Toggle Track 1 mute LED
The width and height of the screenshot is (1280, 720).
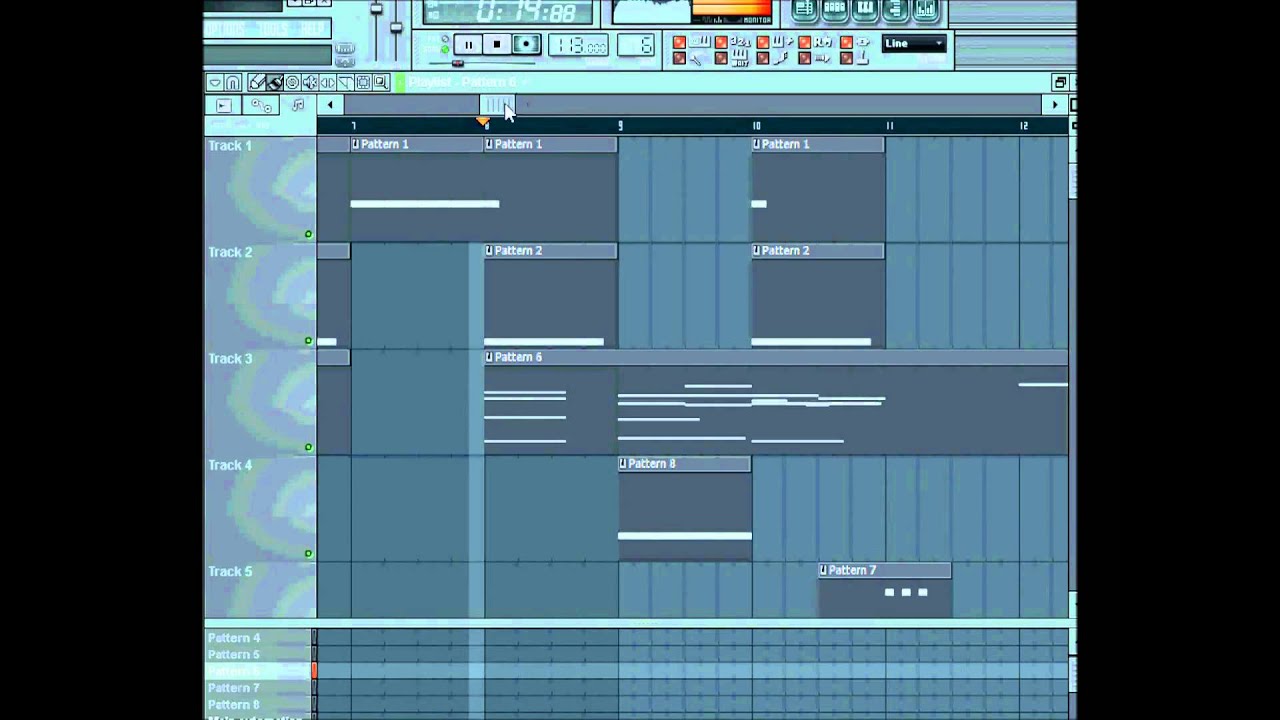[x=308, y=234]
